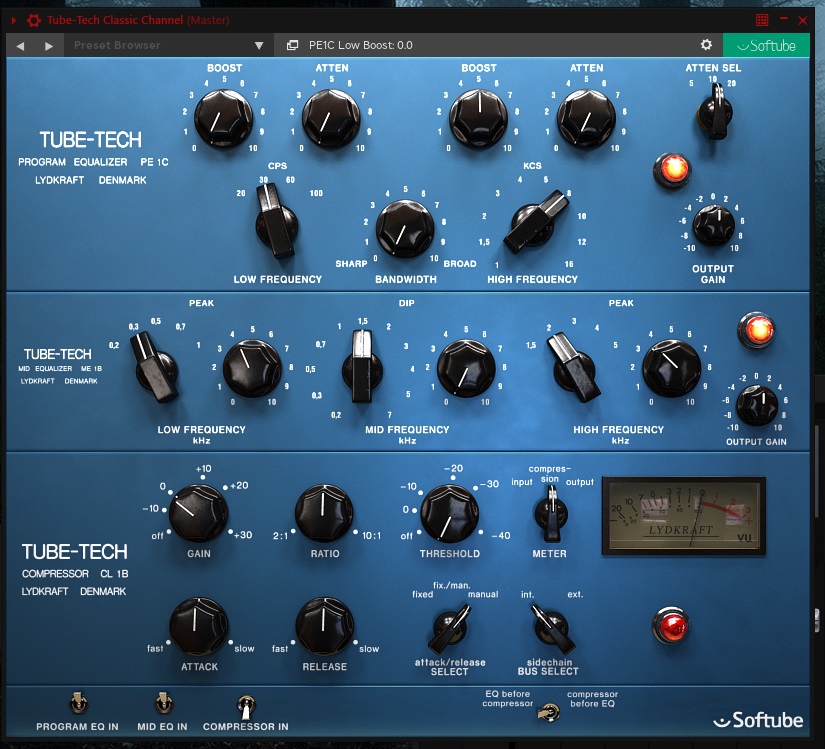Click the ME 1B OUTPUT GAIN knob
The image size is (825, 749).
pyautogui.click(x=757, y=405)
